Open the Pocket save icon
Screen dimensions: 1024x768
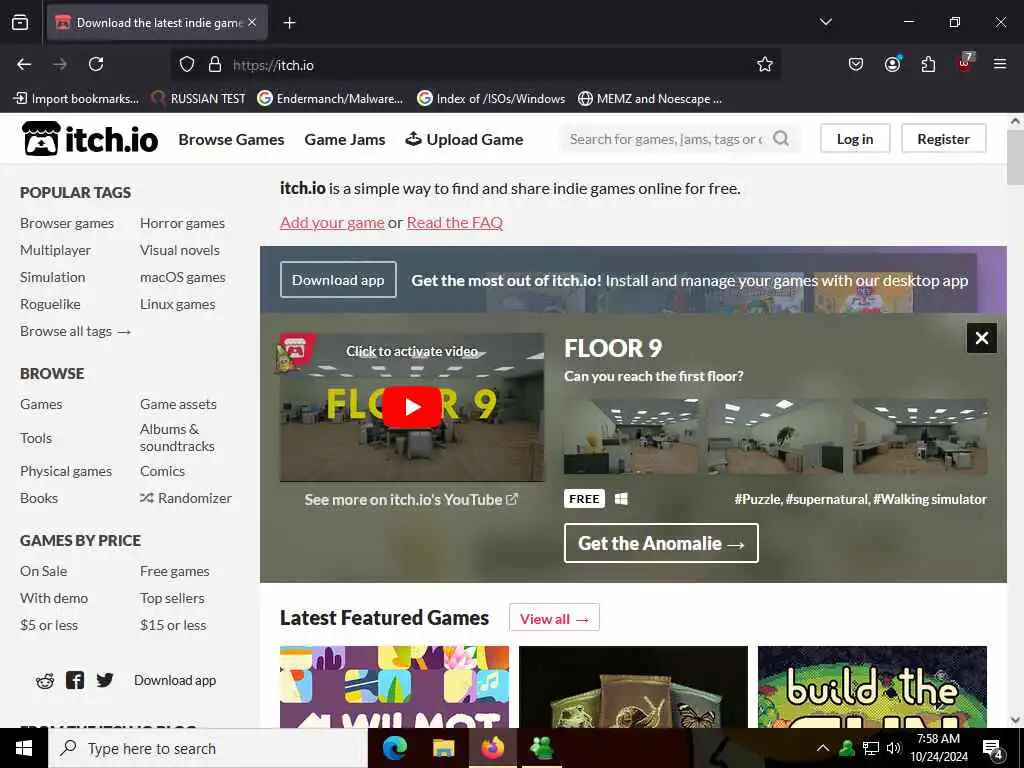pos(856,64)
